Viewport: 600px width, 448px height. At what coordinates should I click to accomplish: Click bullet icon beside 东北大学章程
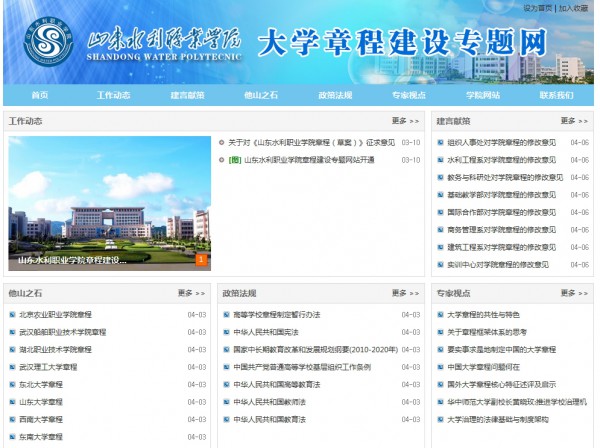11,384
